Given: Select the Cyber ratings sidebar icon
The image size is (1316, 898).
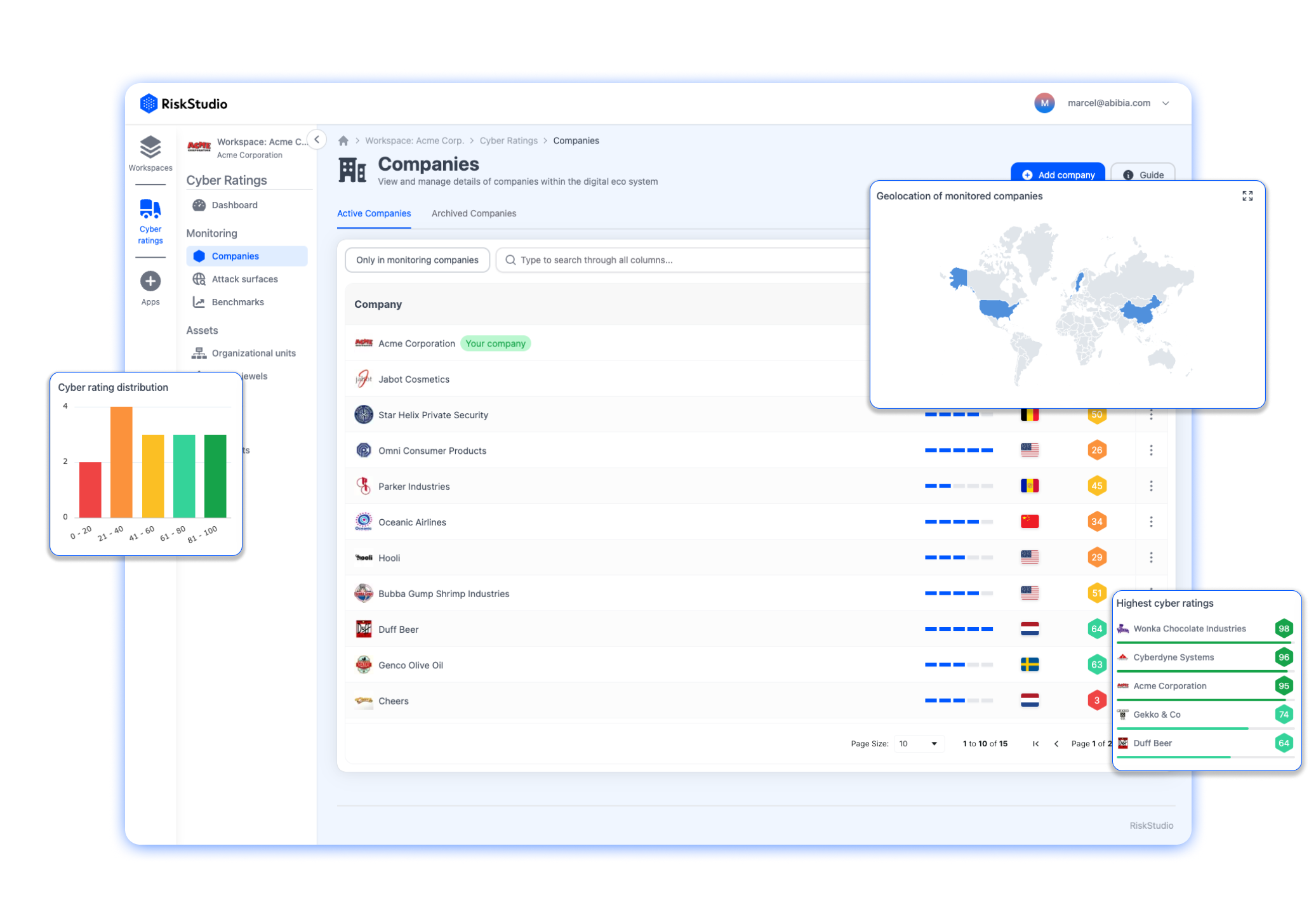Looking at the screenshot, I should (x=150, y=221).
